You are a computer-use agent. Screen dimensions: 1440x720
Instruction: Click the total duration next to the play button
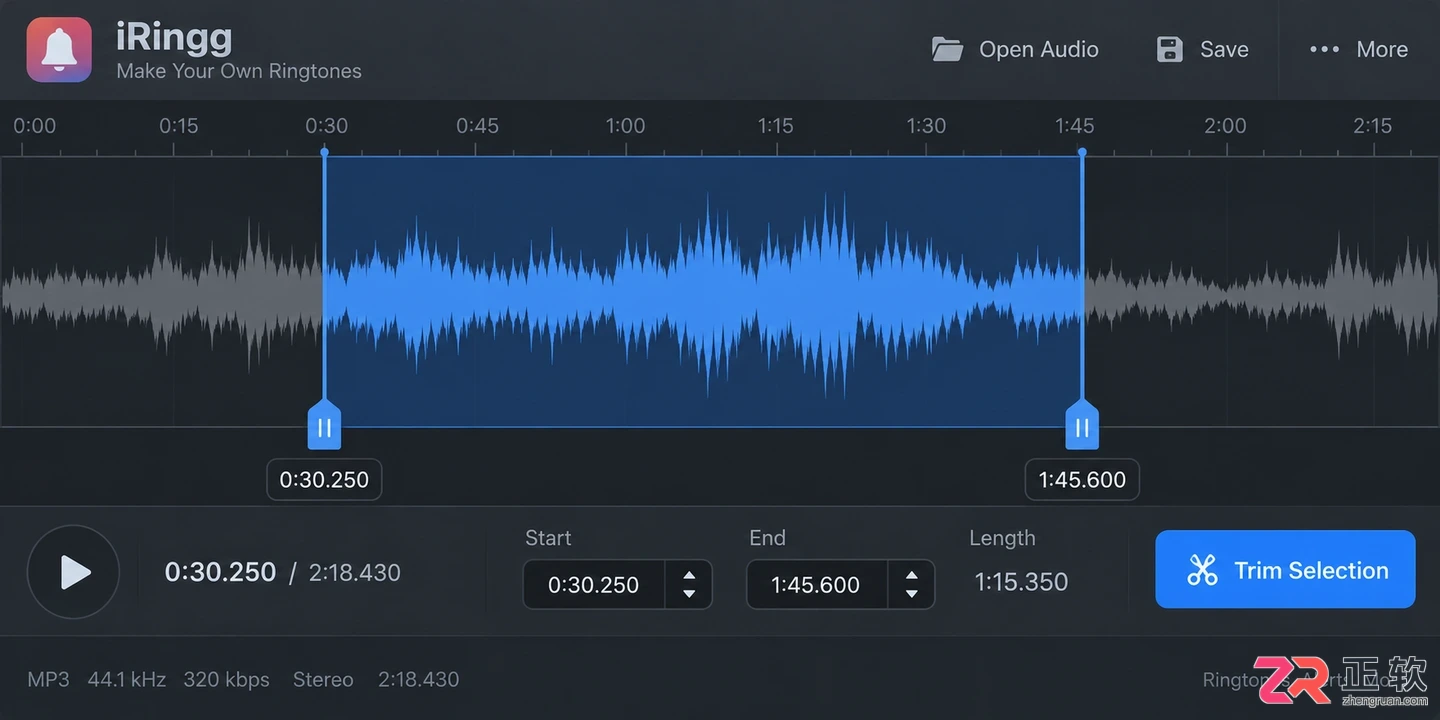354,573
